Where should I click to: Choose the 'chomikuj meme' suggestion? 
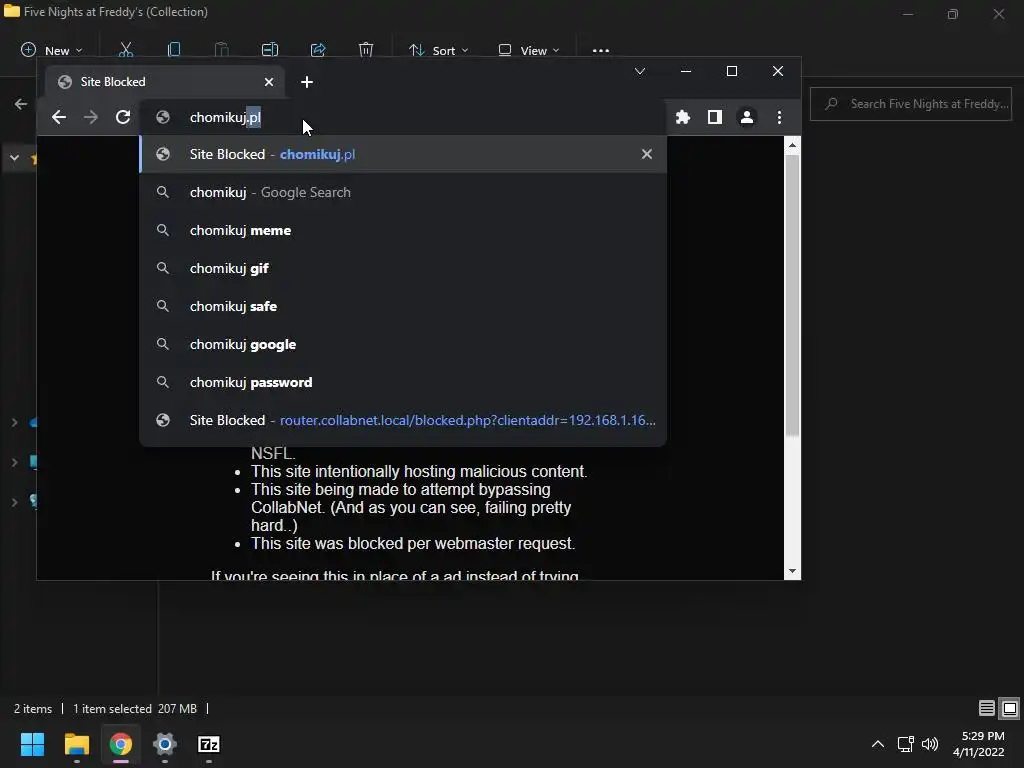(x=403, y=230)
